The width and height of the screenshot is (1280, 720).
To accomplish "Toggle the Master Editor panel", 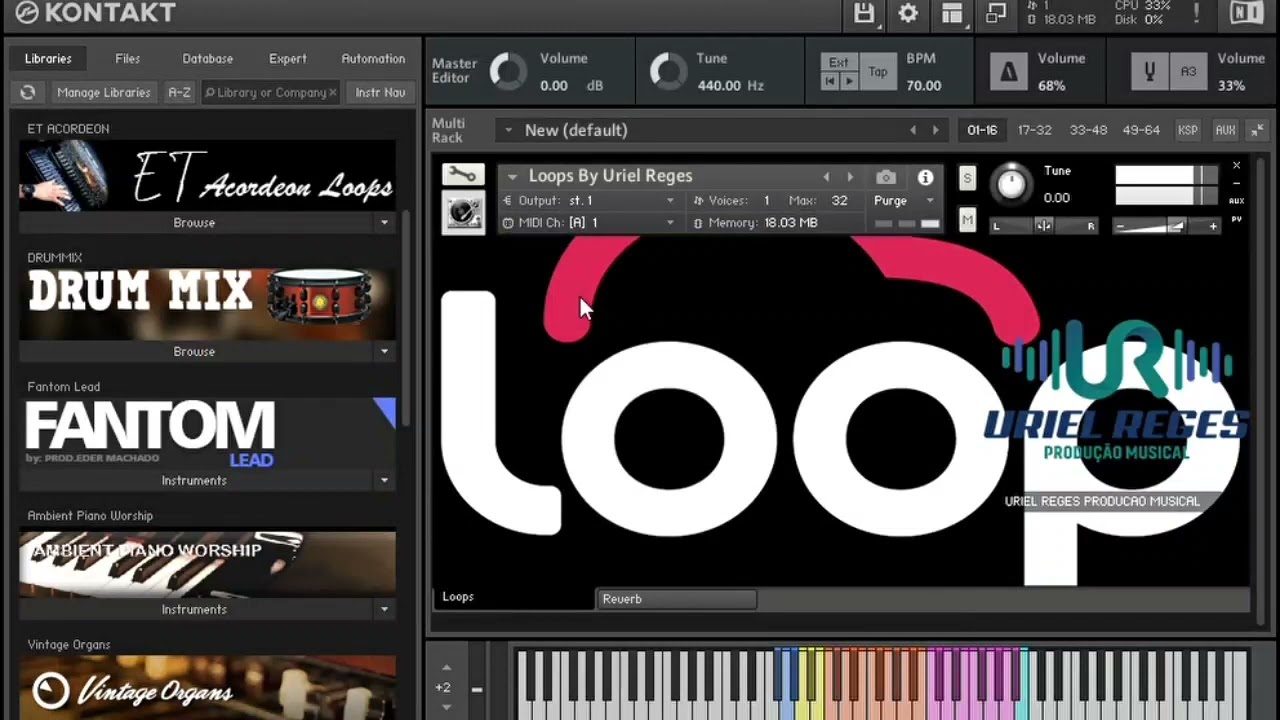I will pyautogui.click(x=454, y=70).
